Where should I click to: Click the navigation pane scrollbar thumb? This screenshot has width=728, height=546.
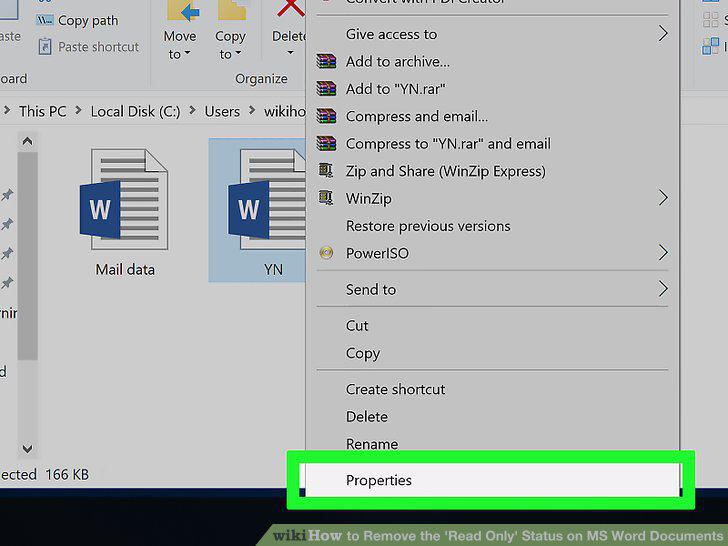tap(27, 255)
